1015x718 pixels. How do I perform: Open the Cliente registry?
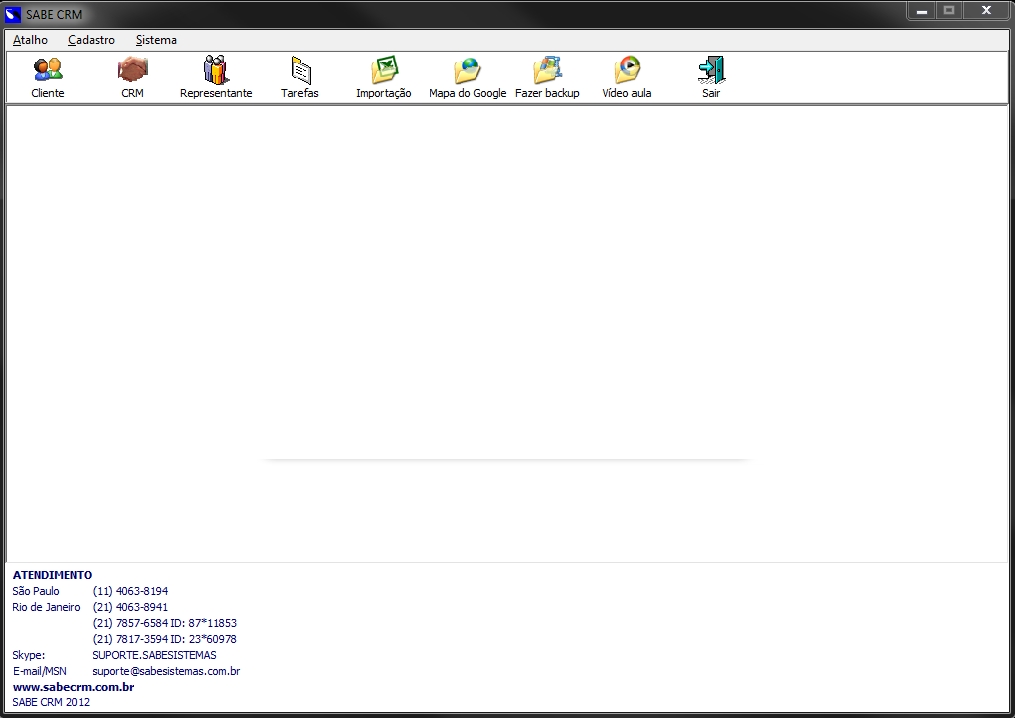[47, 75]
